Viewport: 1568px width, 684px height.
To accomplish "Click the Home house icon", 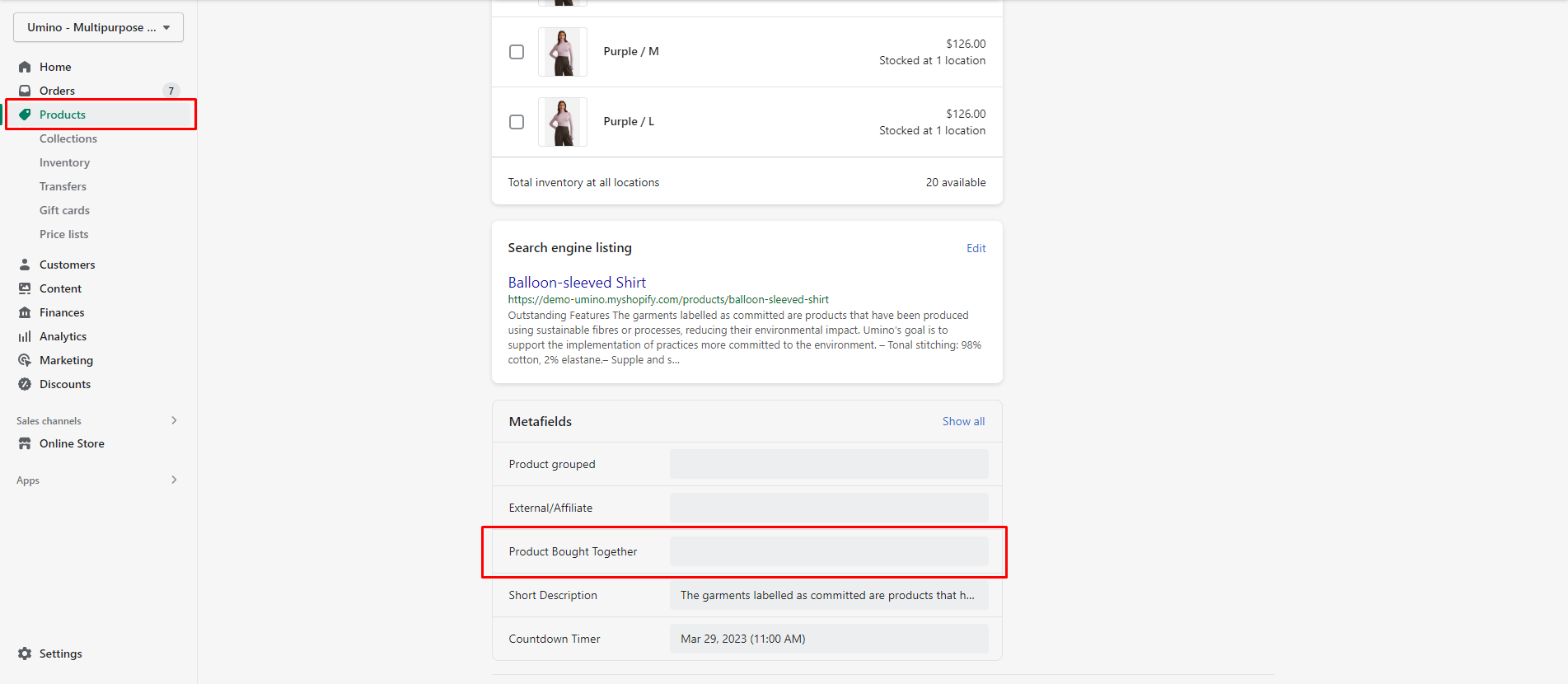I will [25, 67].
